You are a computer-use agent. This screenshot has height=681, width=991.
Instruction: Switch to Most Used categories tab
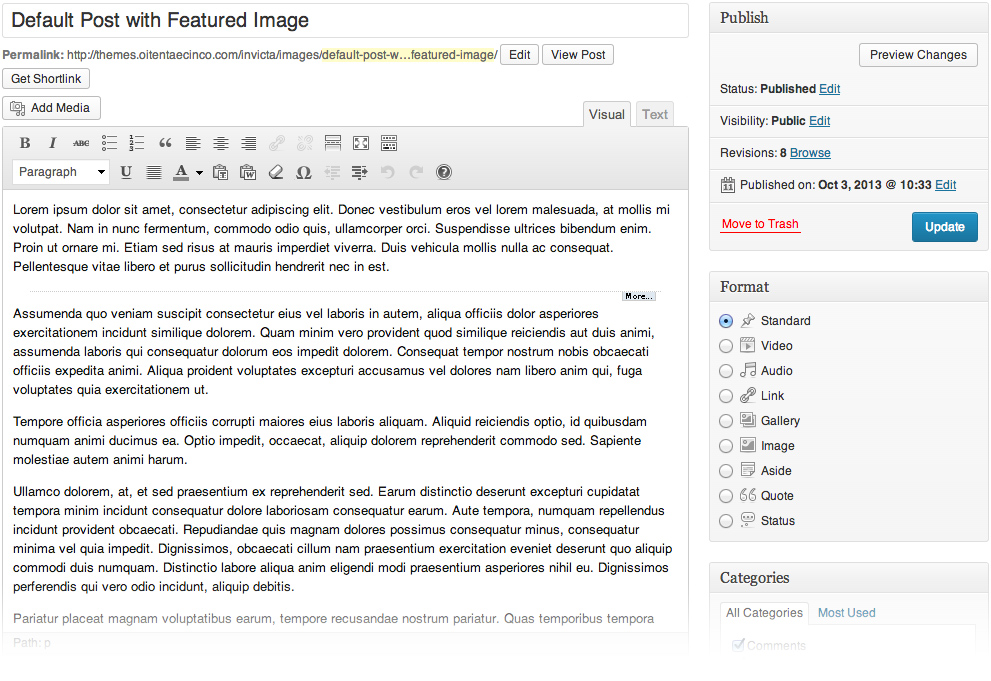[846, 613]
